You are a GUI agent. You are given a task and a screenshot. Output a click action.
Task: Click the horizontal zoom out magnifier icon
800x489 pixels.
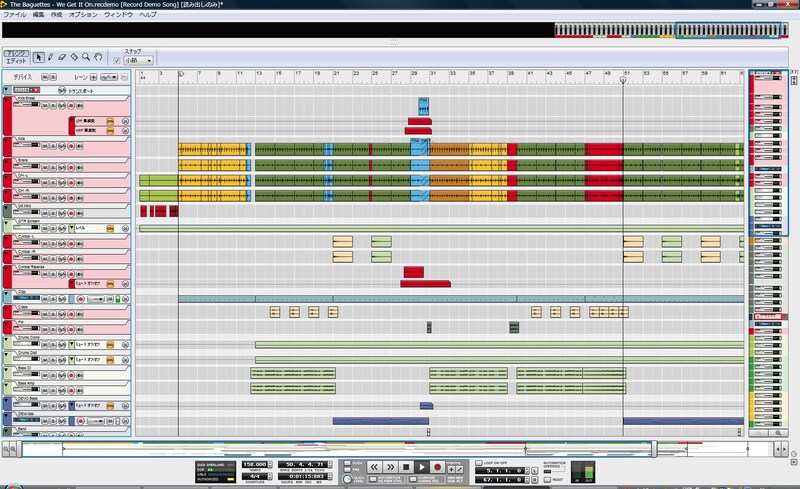pyautogui.click(x=6, y=449)
